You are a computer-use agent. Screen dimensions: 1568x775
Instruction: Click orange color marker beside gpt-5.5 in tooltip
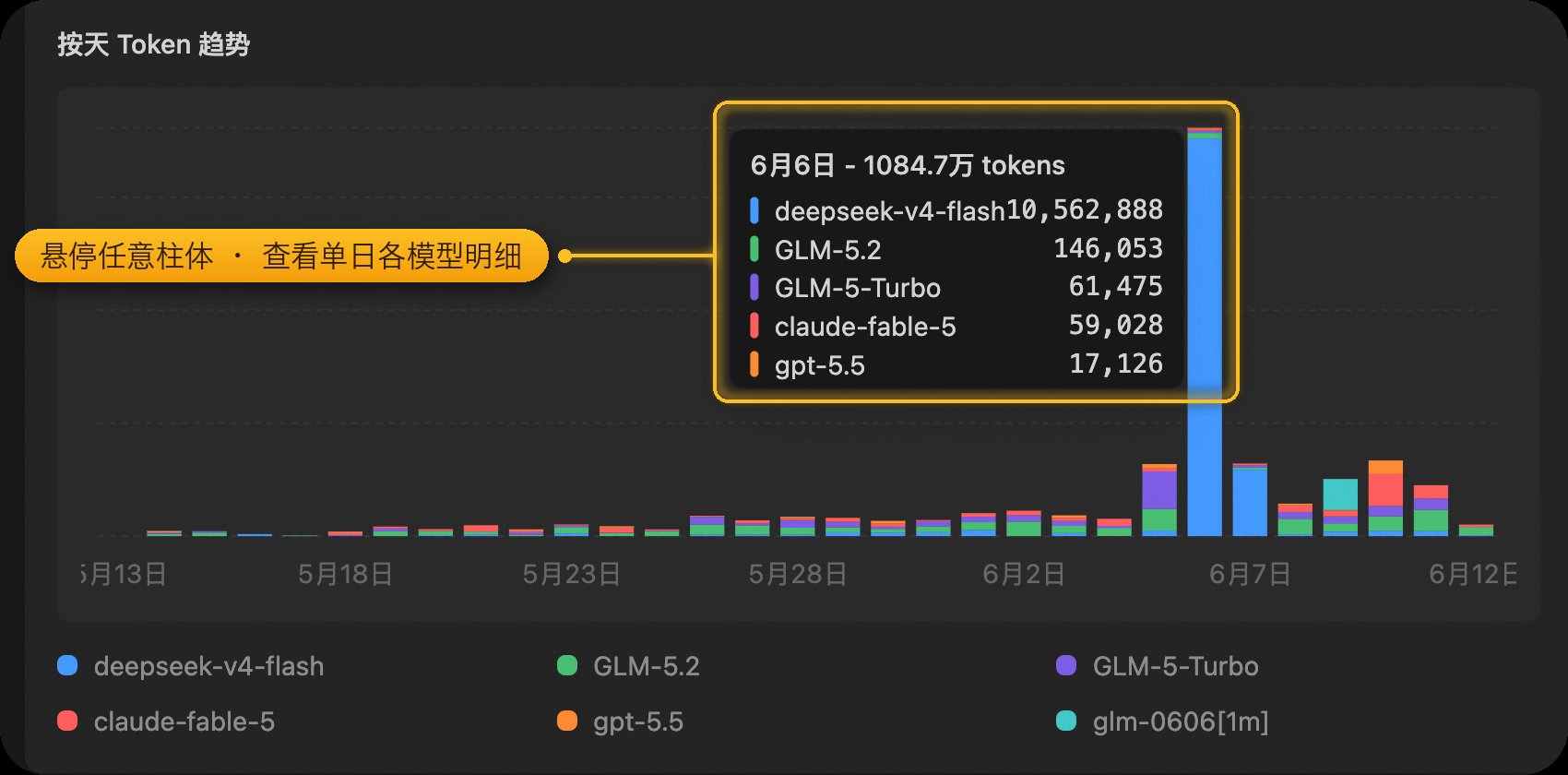coord(754,364)
